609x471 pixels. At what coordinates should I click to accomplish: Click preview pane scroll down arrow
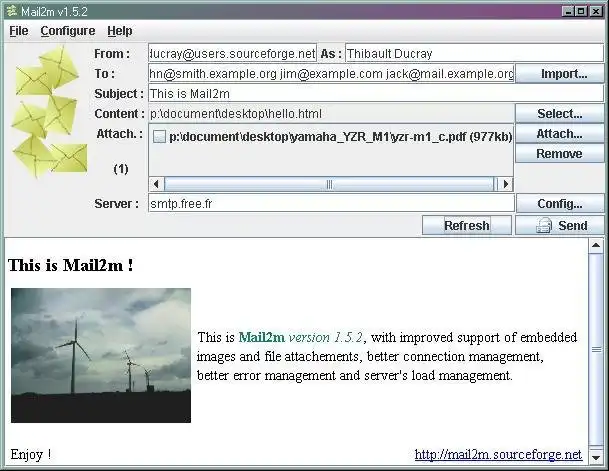point(596,457)
